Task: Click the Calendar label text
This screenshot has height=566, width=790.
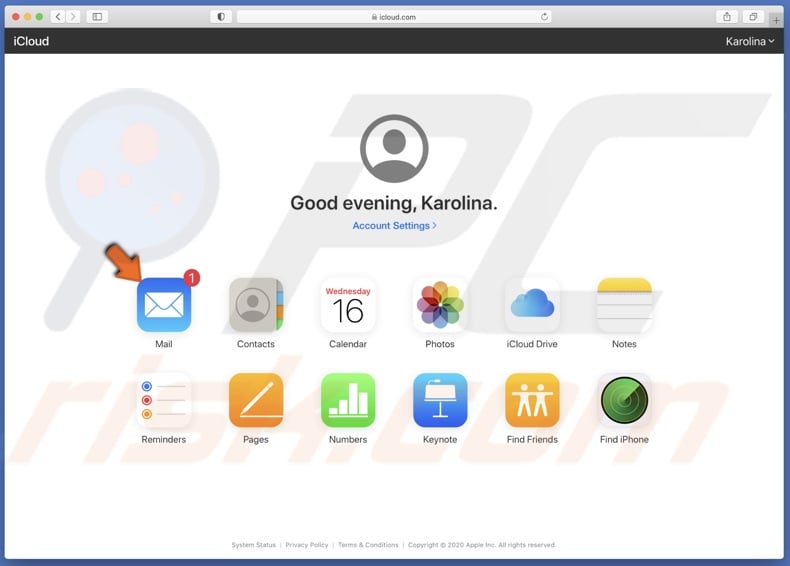Action: tap(348, 344)
